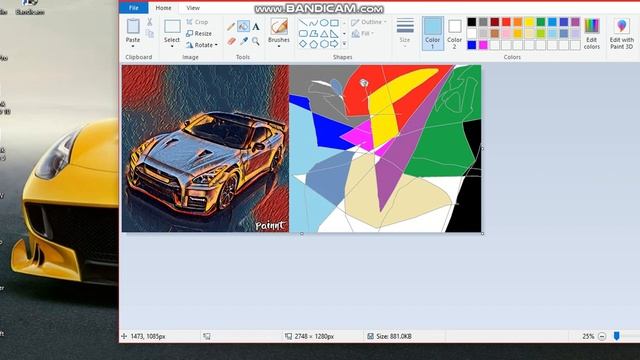This screenshot has width=640, height=360.
Task: Click the zoom out minus button
Action: [602, 336]
